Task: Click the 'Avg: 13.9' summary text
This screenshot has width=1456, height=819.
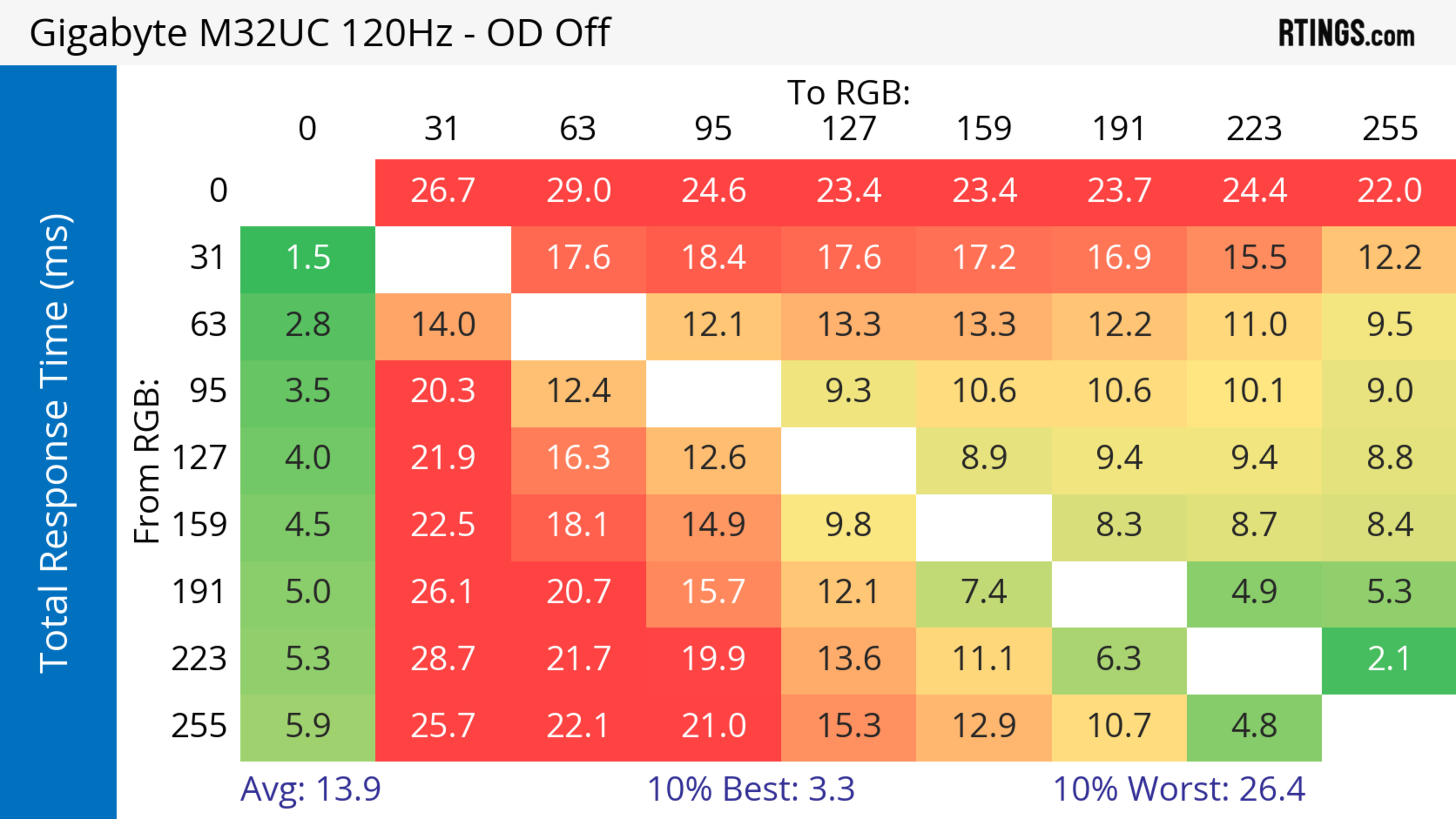Action: [310, 789]
